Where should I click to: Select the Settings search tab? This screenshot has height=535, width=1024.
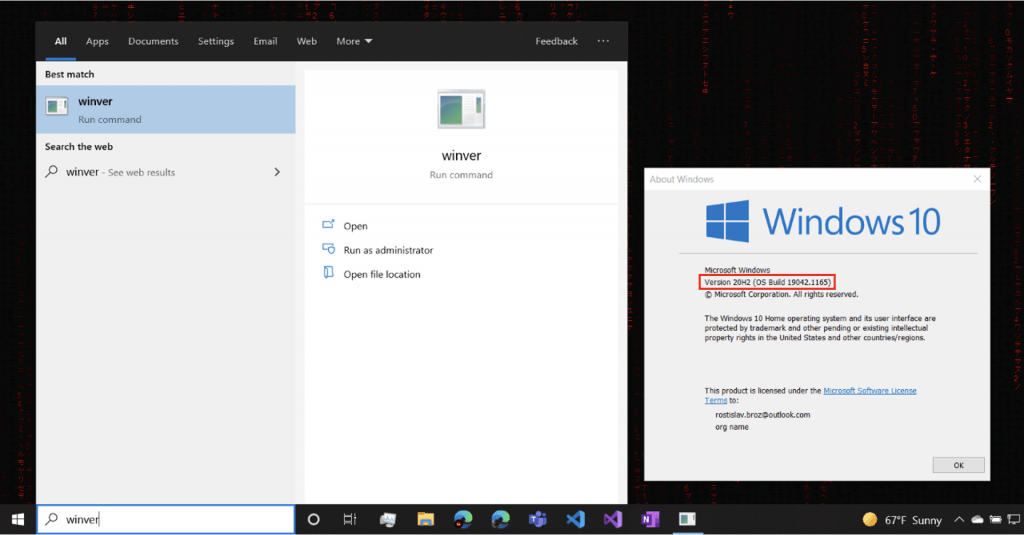[x=216, y=41]
